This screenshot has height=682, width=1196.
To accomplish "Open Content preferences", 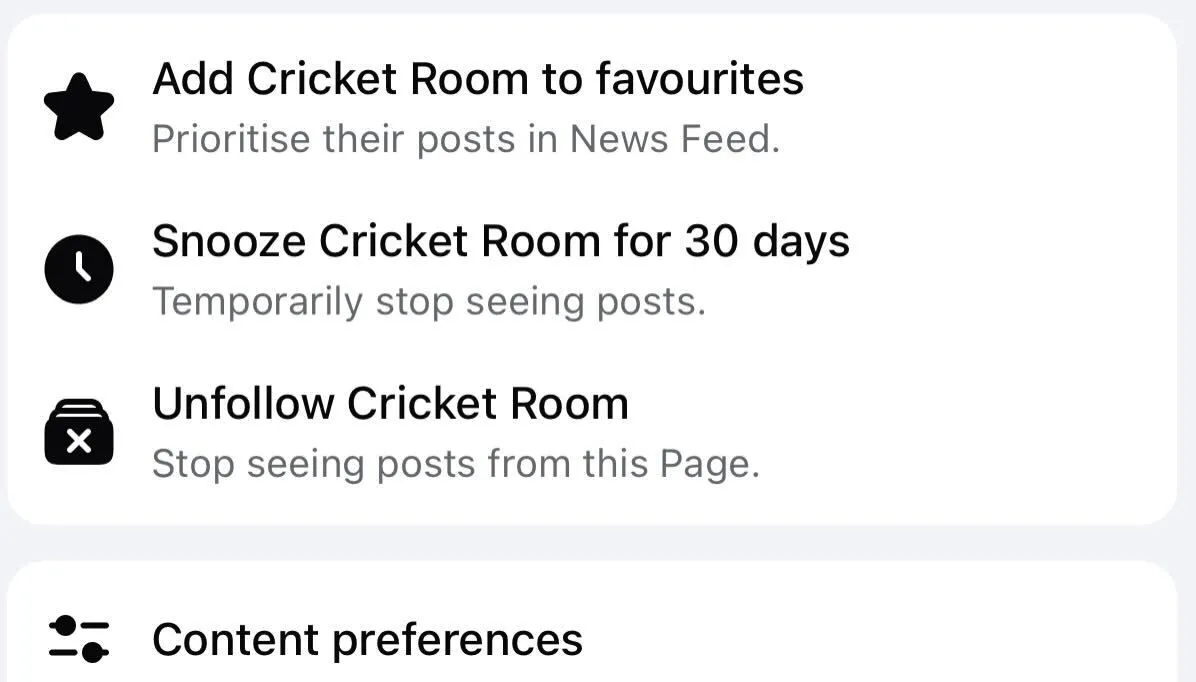I will 367,640.
